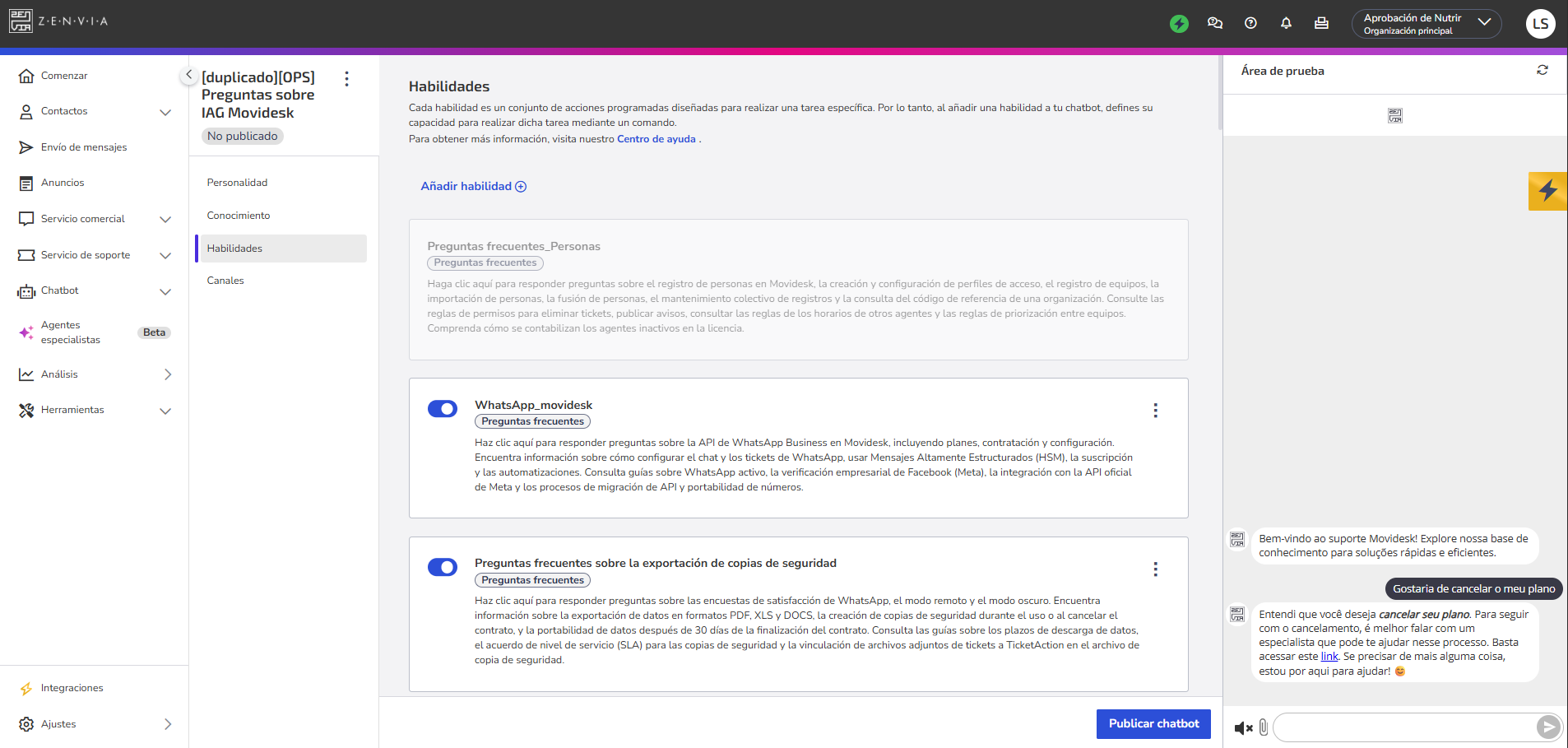Screen dimensions: 1568x748
Task: Switch to the Conocimiento tab
Action: pos(239,216)
